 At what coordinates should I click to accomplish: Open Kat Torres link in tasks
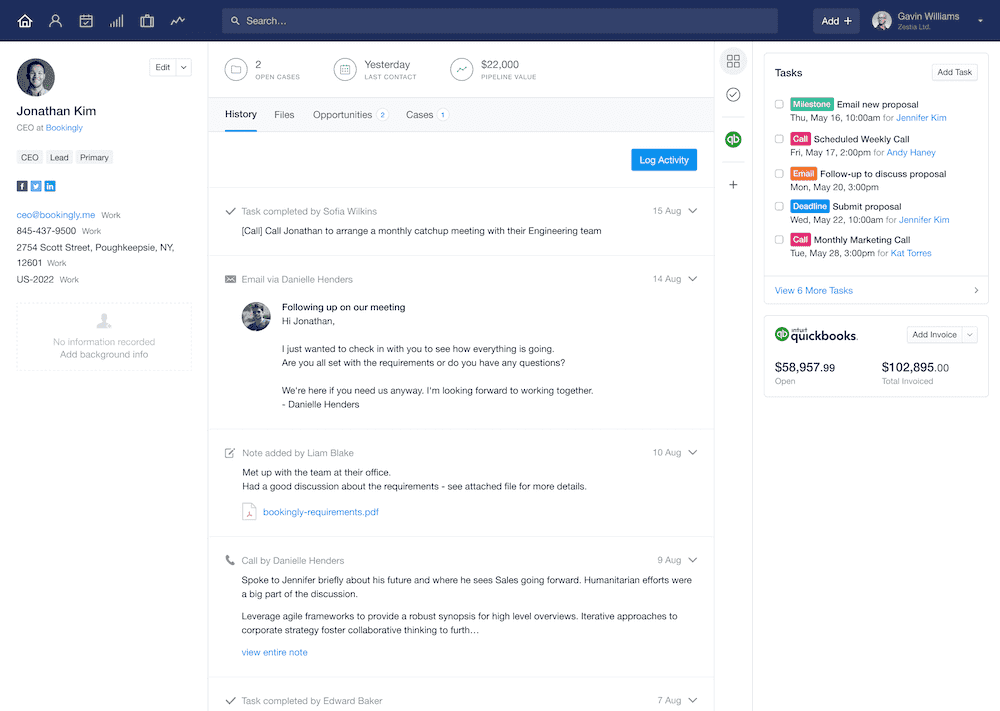point(911,253)
